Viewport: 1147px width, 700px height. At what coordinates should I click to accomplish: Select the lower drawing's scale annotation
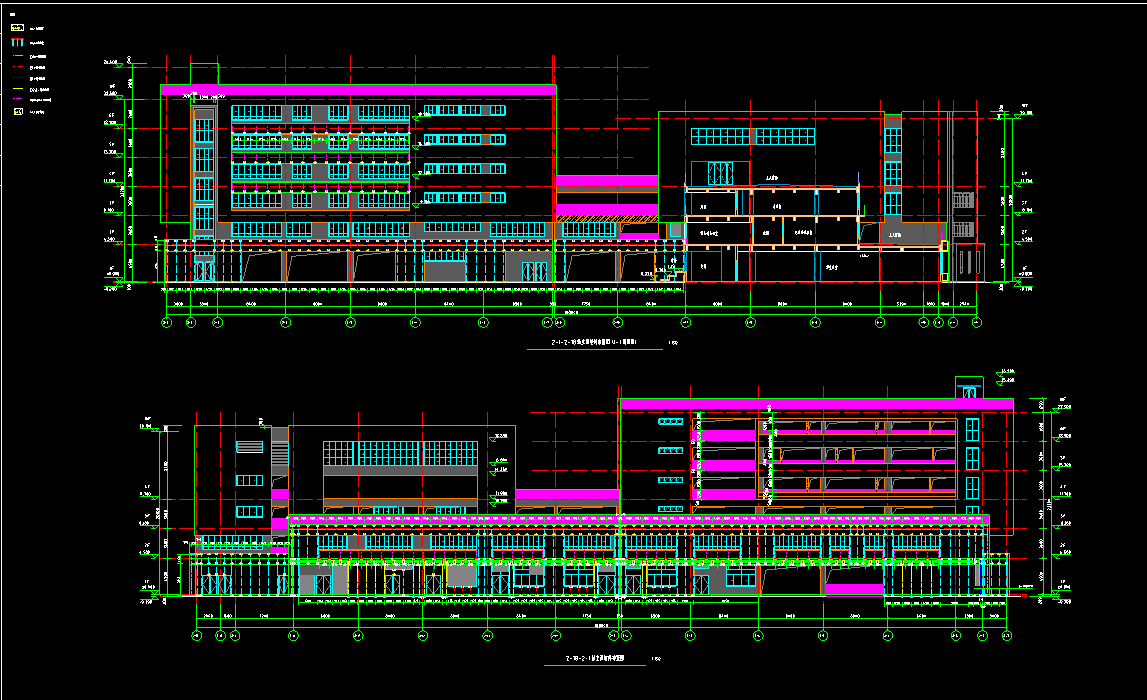pos(656,660)
